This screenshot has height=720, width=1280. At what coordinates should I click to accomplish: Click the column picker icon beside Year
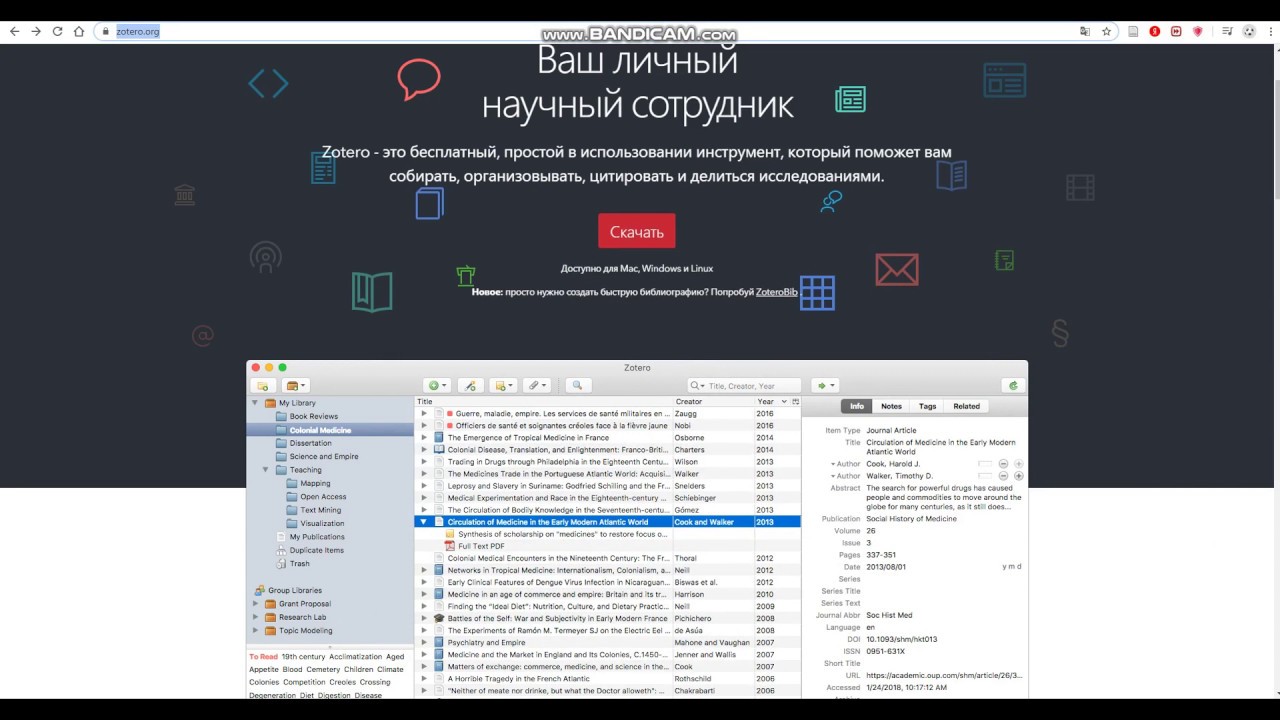point(796,402)
